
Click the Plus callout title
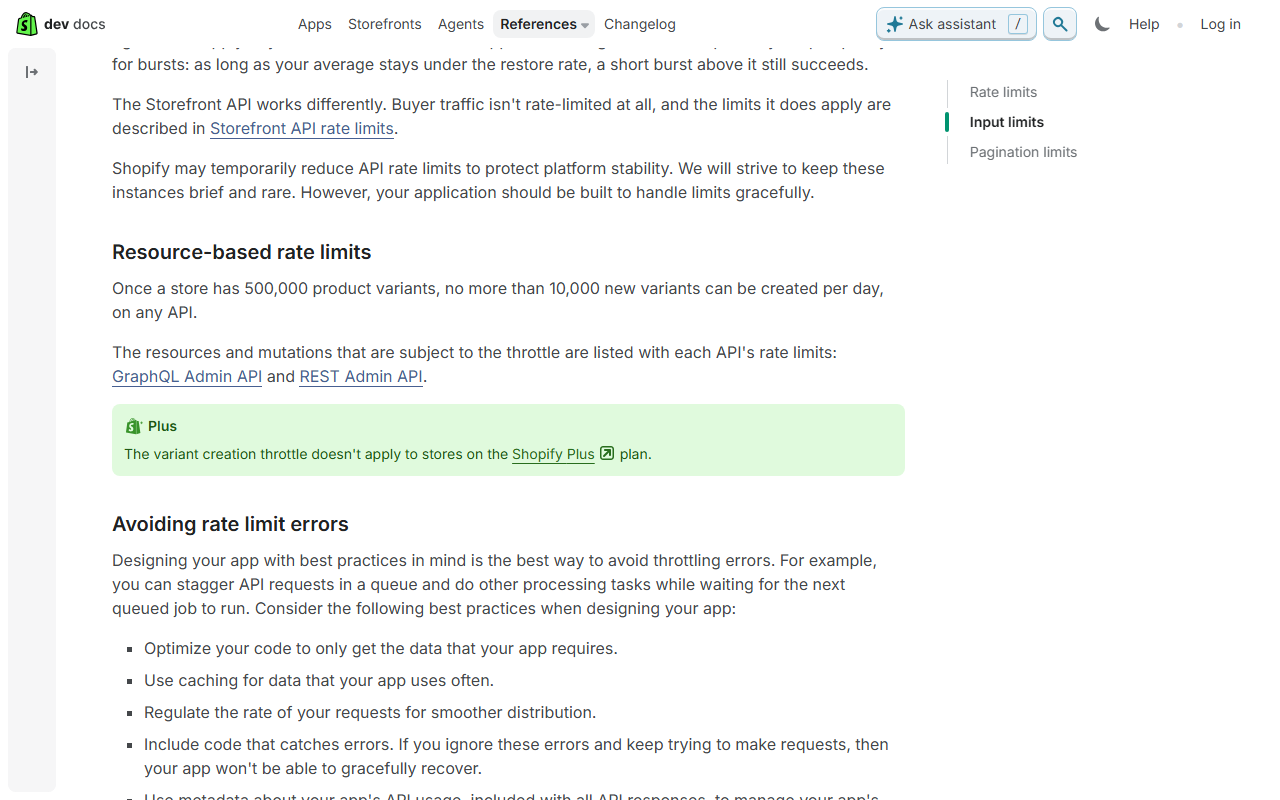[162, 426]
